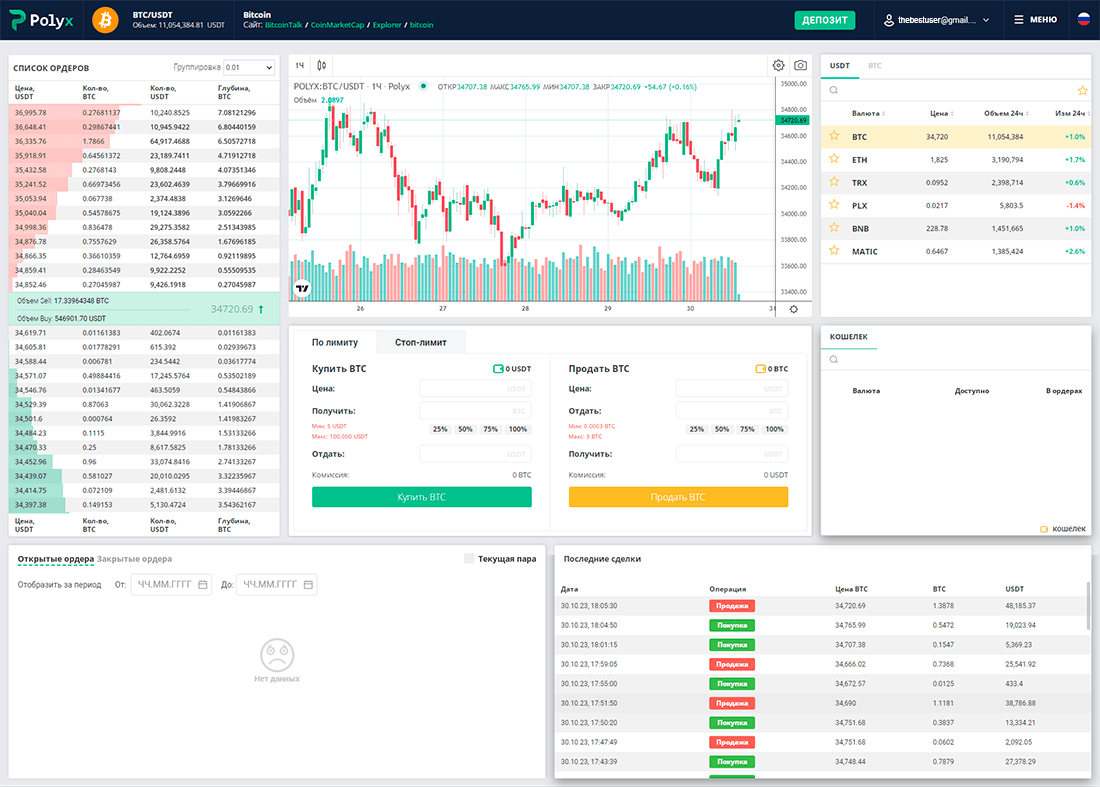1100x787 pixels.
Task: Expand the user account dropdown in the header
Action: (935, 19)
